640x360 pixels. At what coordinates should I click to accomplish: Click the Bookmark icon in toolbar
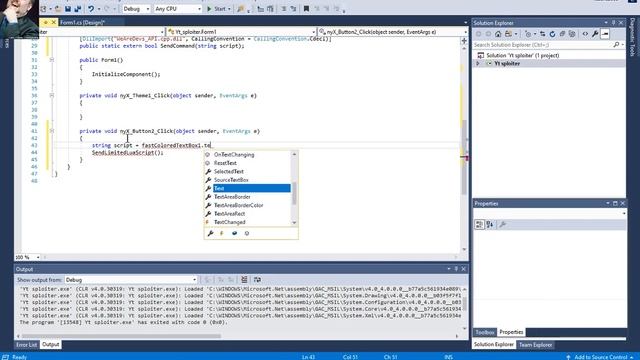click(306, 9)
